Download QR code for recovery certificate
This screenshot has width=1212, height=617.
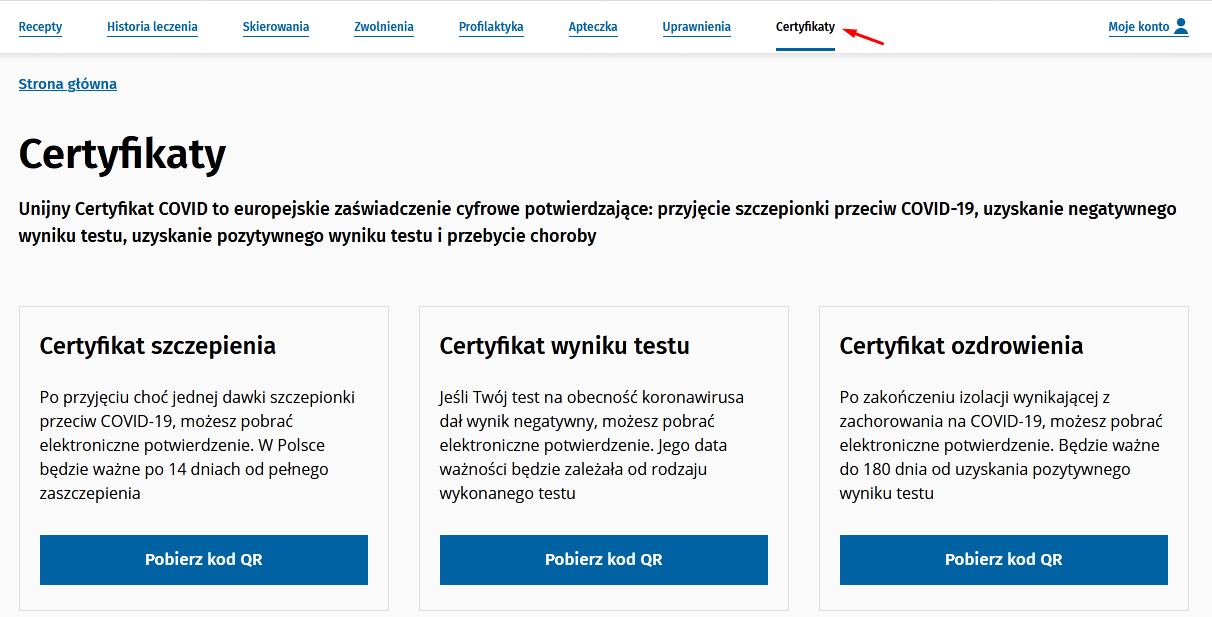click(x=1004, y=560)
